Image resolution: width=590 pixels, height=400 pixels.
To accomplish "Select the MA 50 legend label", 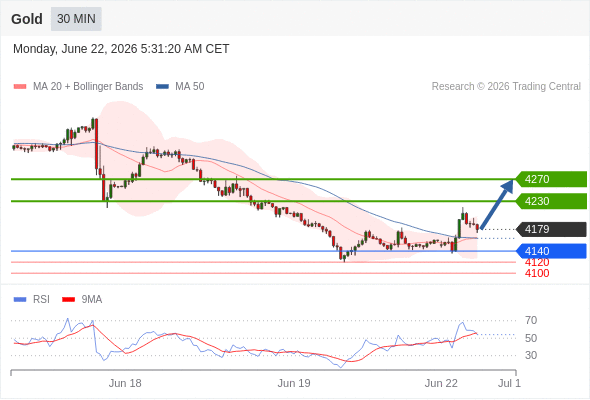I will (x=190, y=87).
